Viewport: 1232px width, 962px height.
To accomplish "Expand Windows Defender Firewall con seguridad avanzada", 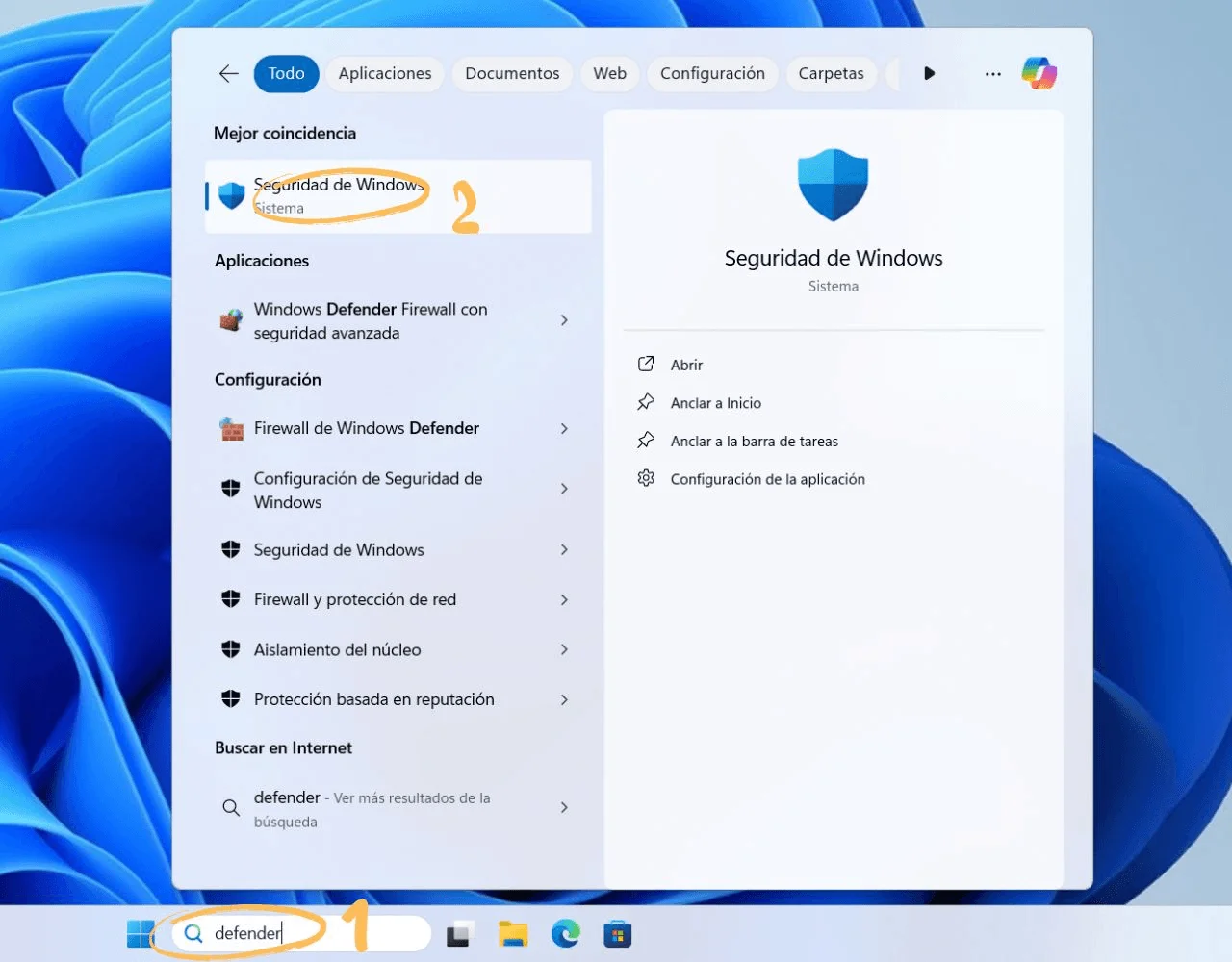I will tap(564, 320).
